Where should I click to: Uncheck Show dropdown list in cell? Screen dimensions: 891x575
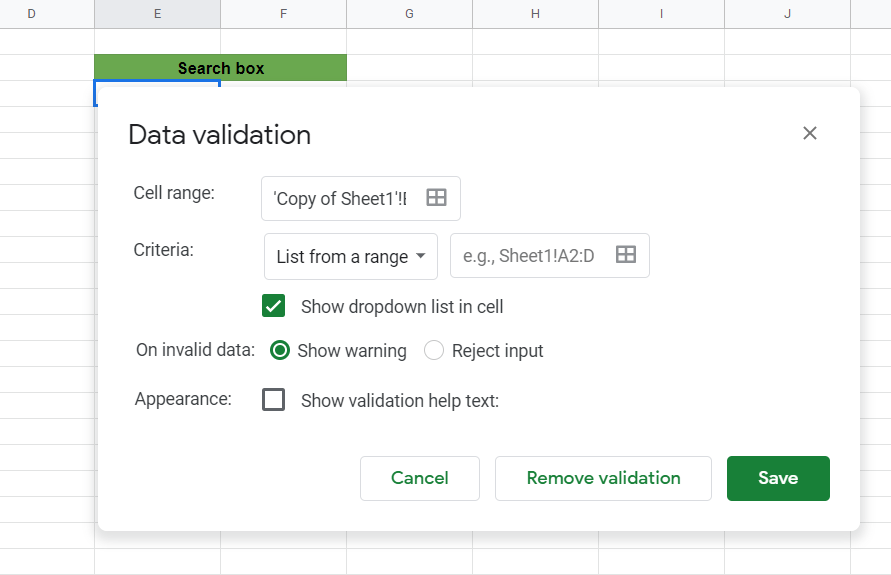273,306
